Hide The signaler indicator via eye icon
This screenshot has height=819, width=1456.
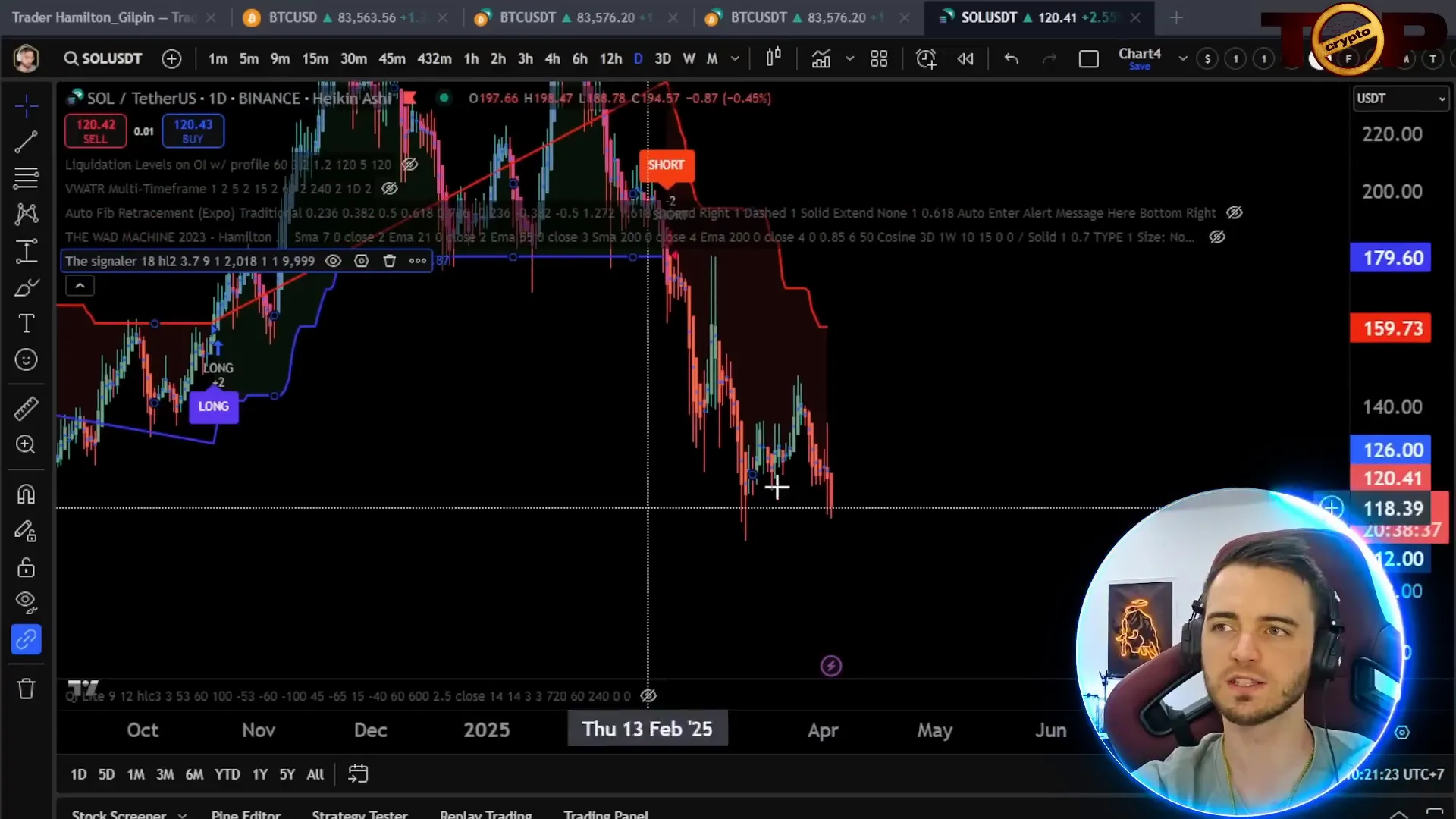point(333,261)
